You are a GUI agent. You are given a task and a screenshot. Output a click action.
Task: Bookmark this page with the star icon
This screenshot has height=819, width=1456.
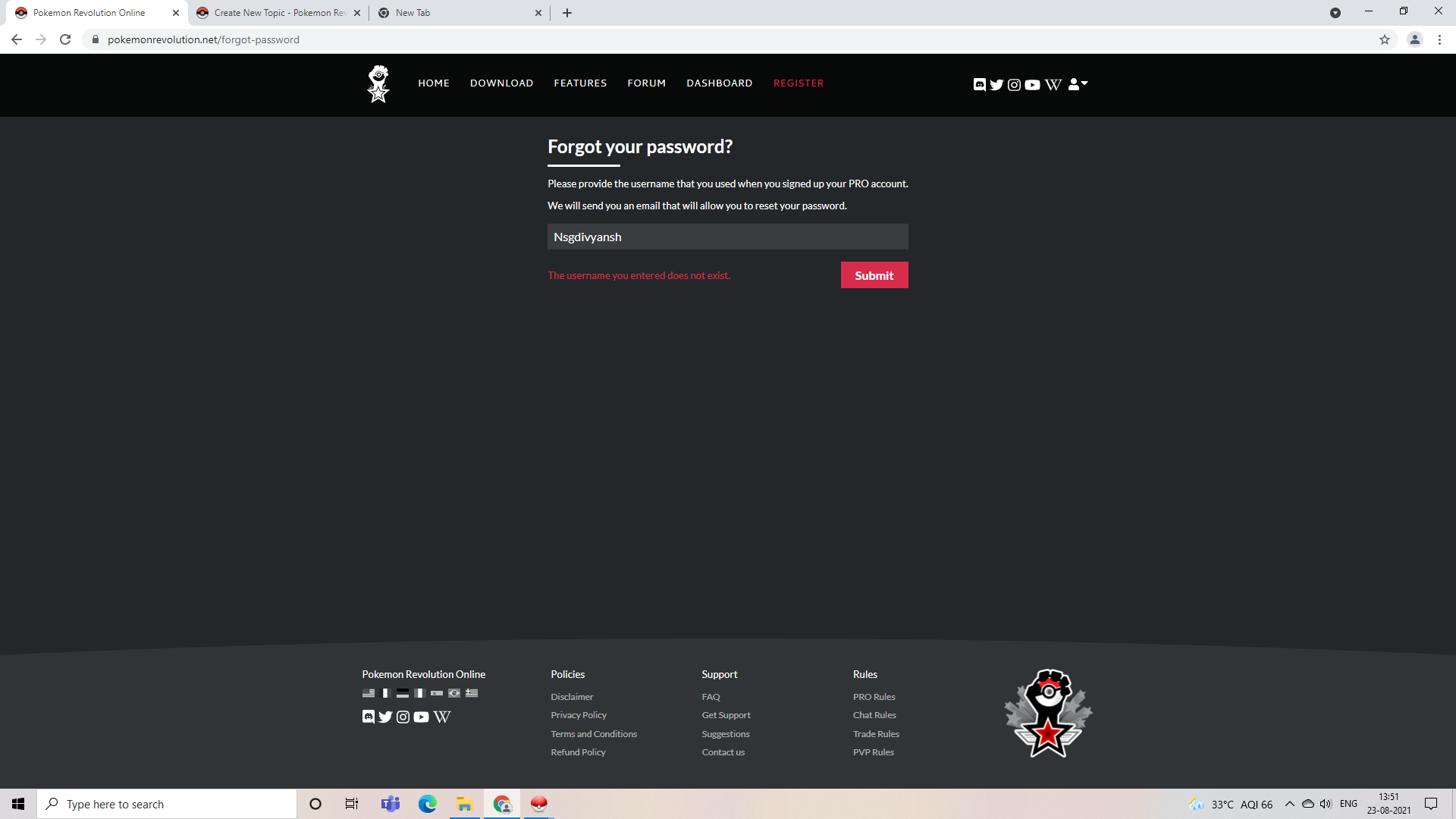coord(1385,39)
